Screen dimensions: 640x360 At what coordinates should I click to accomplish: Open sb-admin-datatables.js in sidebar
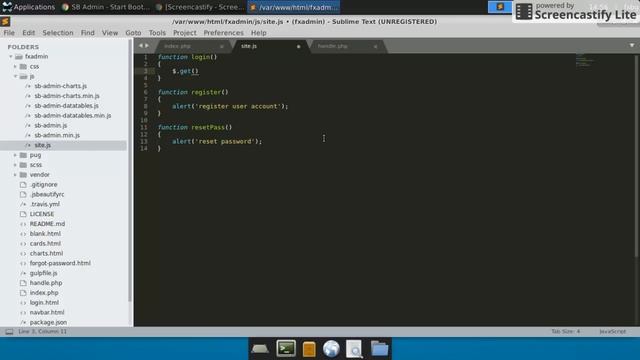point(67,106)
